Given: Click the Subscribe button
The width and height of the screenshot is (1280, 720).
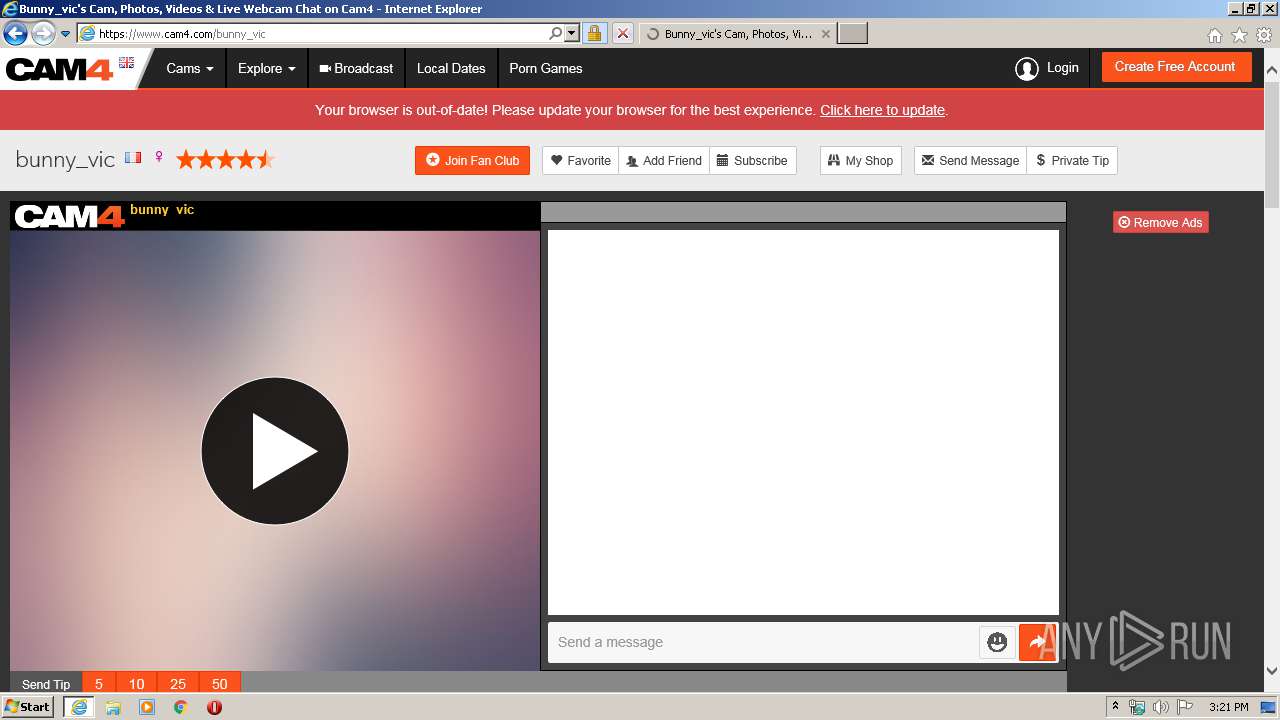Looking at the screenshot, I should pyautogui.click(x=752, y=160).
